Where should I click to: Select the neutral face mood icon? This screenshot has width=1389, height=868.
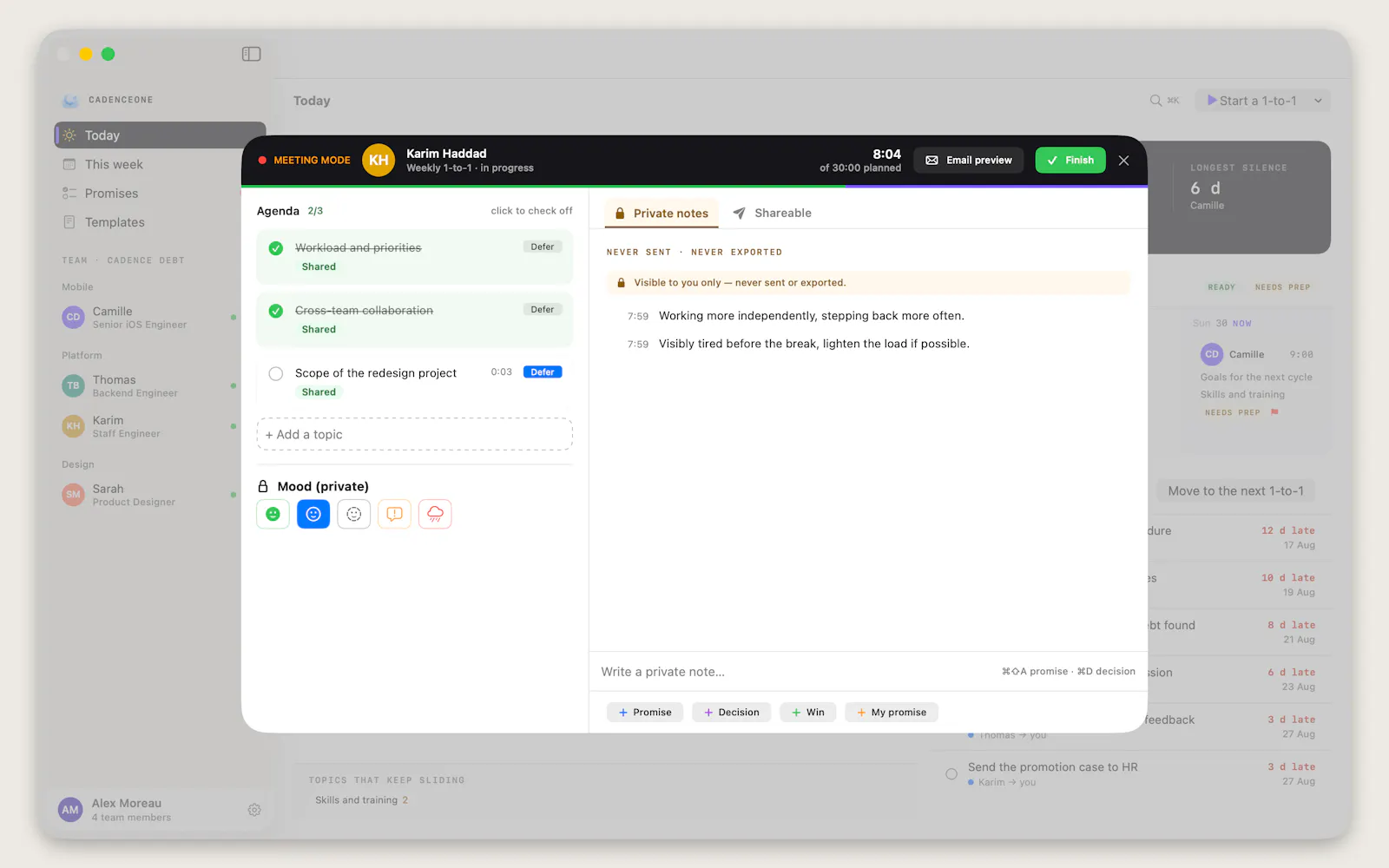[x=354, y=514]
